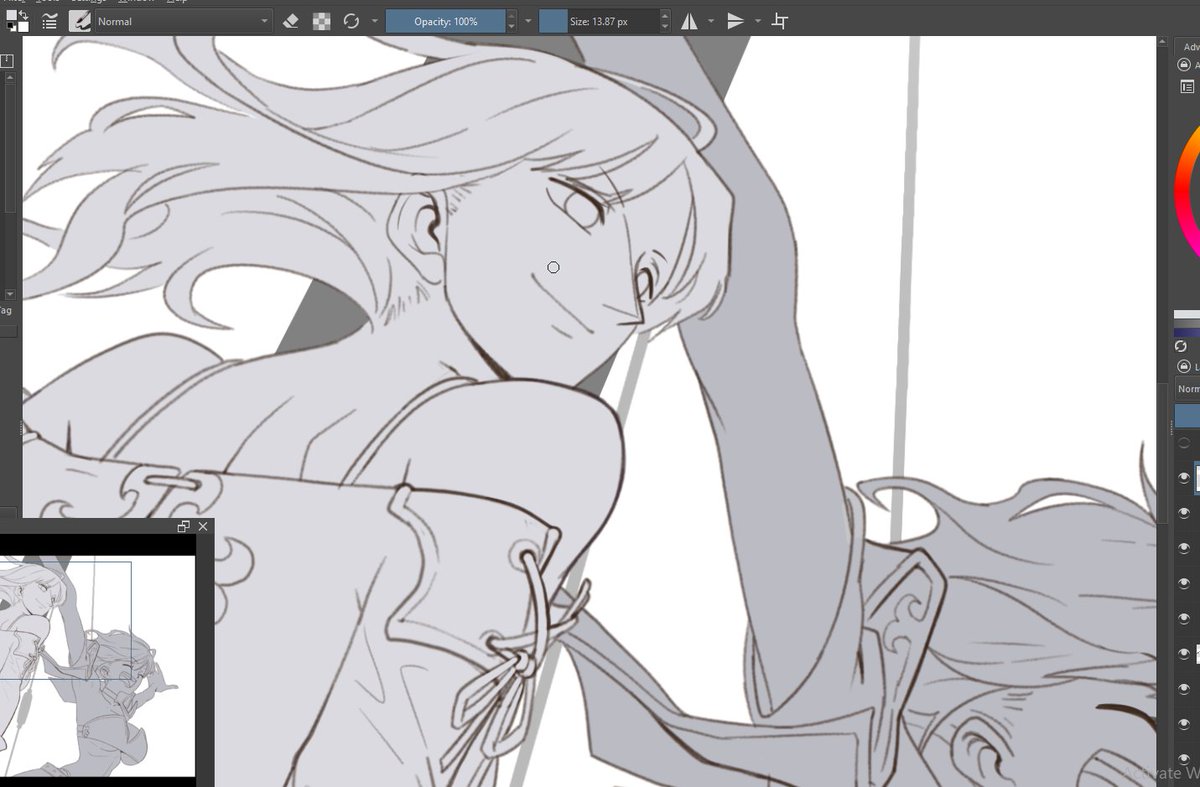This screenshot has height=787, width=1200.
Task: Toggle wrap around mode icon
Action: [x=780, y=21]
